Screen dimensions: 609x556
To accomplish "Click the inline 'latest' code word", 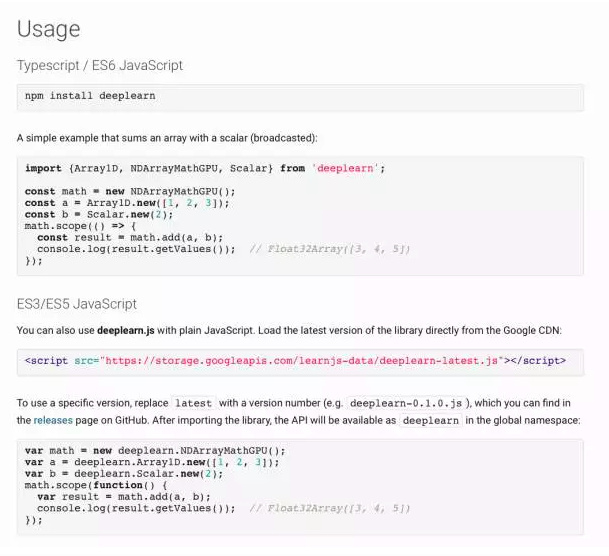I will (193, 403).
